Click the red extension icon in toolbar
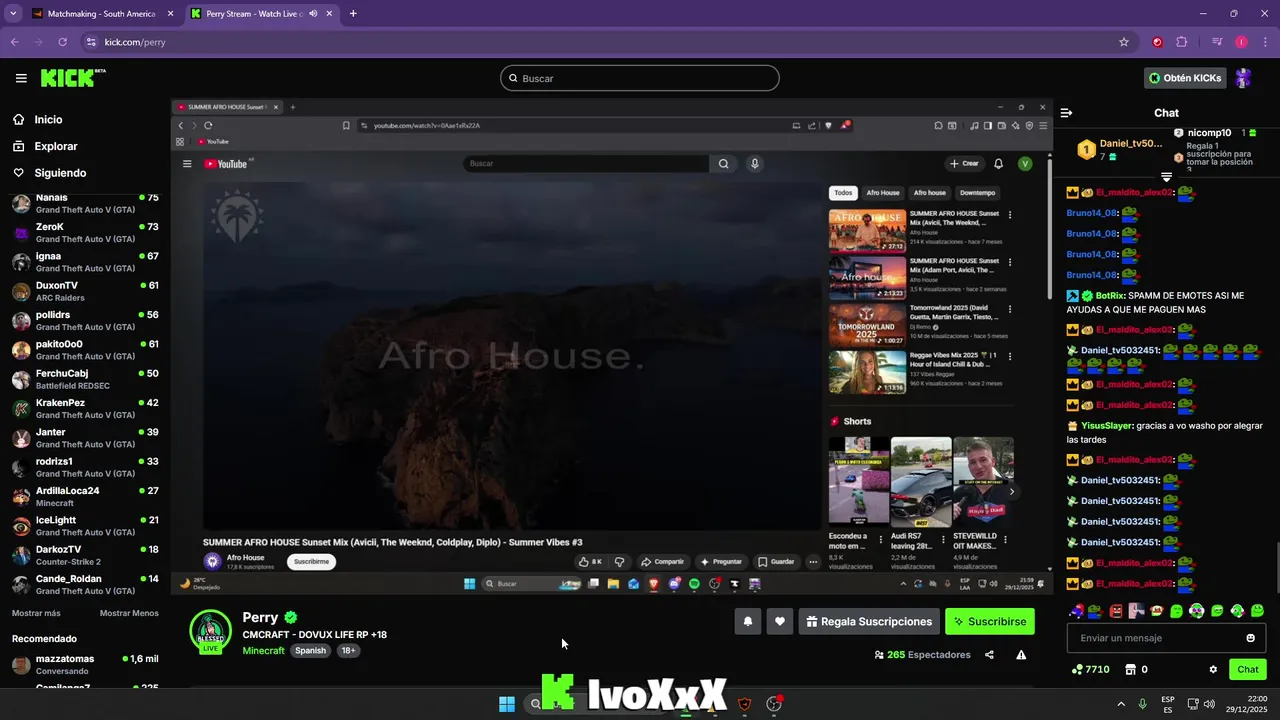Viewport: 1280px width, 720px height. (x=1157, y=42)
